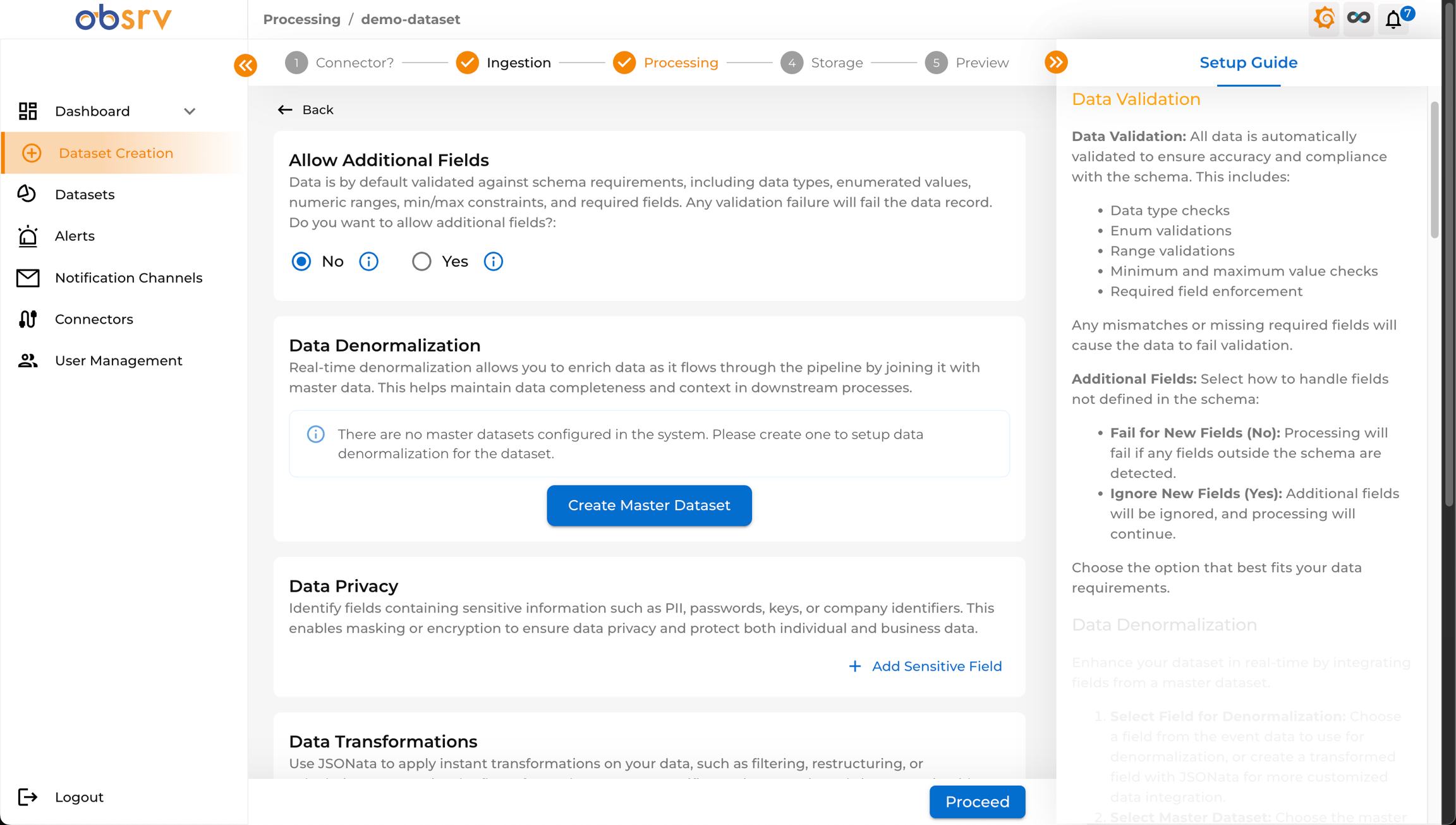
Task: Click Processing breadcrumb link
Action: pos(302,19)
